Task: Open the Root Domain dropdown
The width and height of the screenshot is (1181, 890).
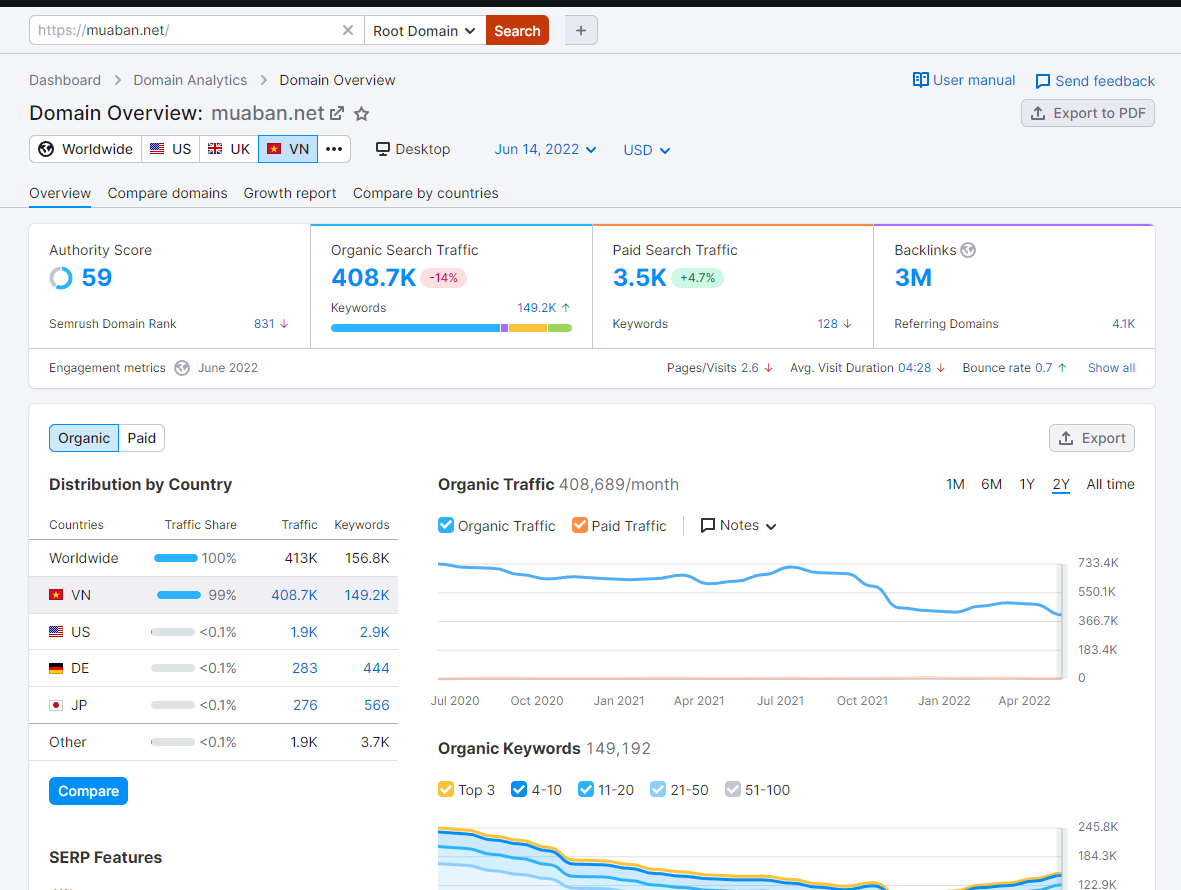Action: pos(425,30)
